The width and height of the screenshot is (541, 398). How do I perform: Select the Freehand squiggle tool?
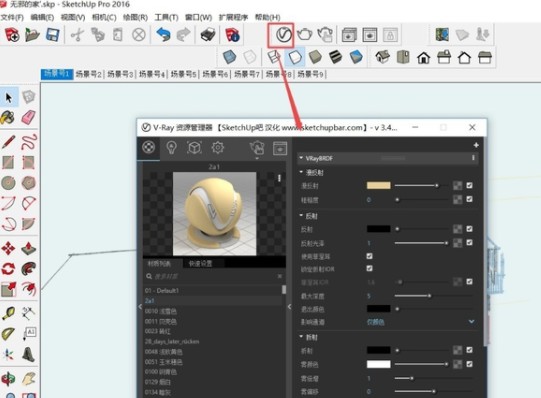pos(29,142)
